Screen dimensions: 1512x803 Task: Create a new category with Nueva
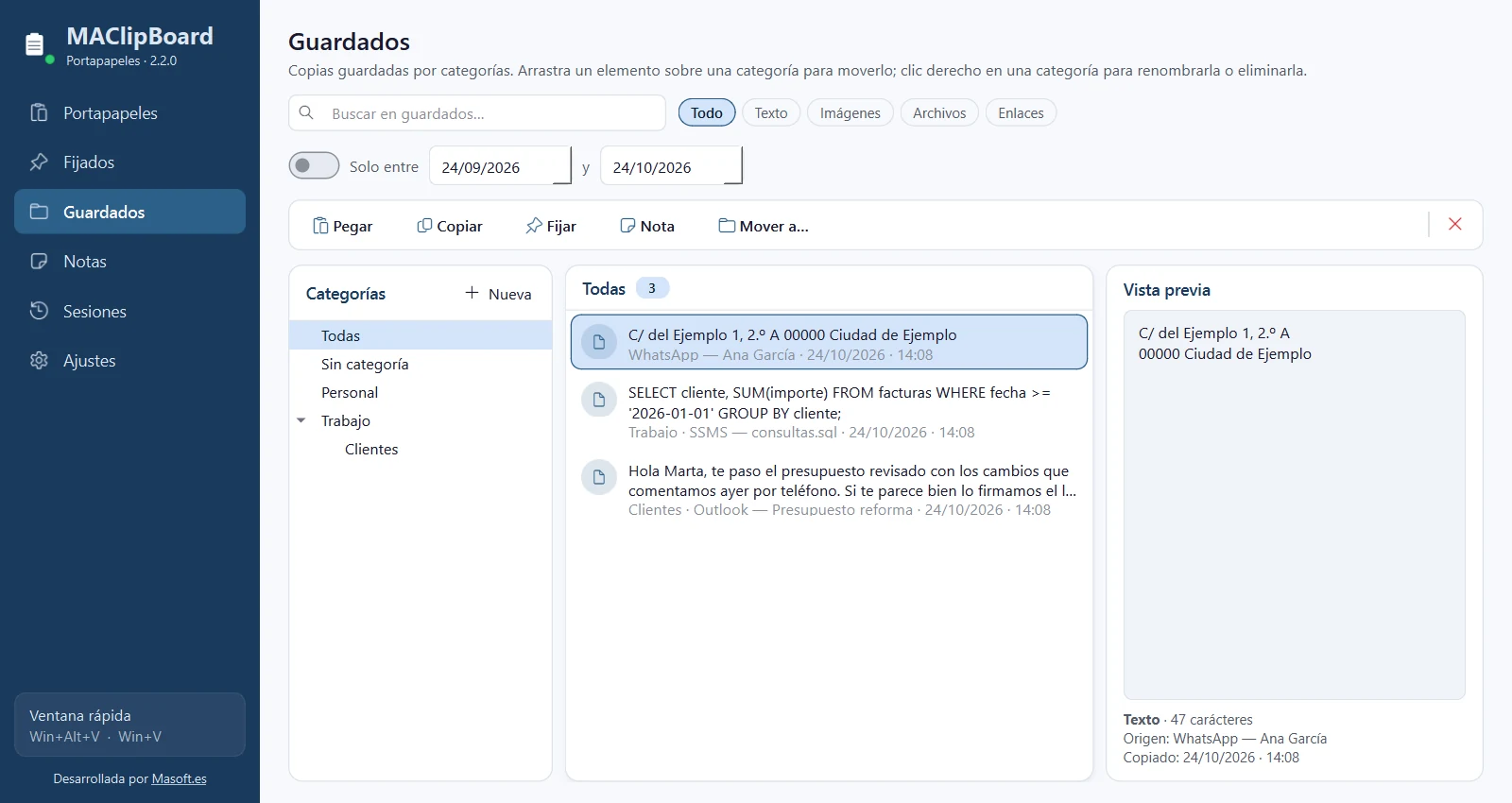(498, 294)
